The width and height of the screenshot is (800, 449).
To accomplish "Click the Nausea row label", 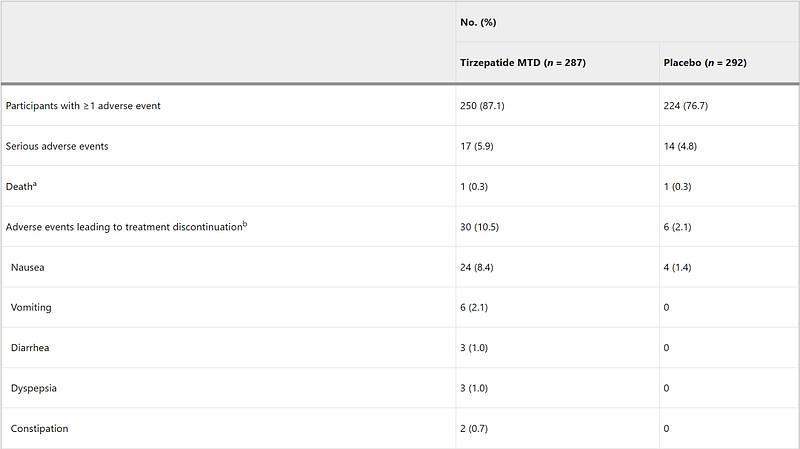I will (x=28, y=267).
